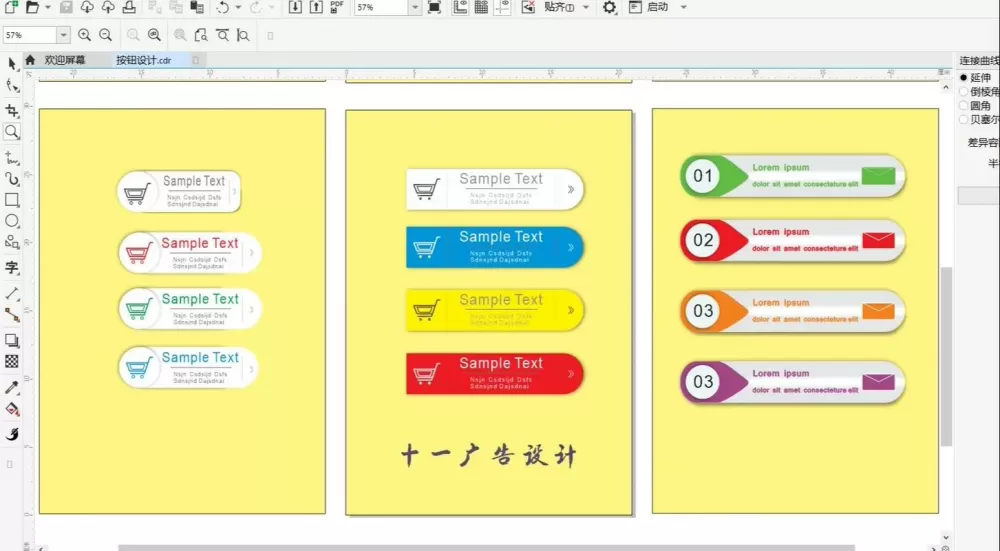Click zoom to page width icon

(223, 35)
